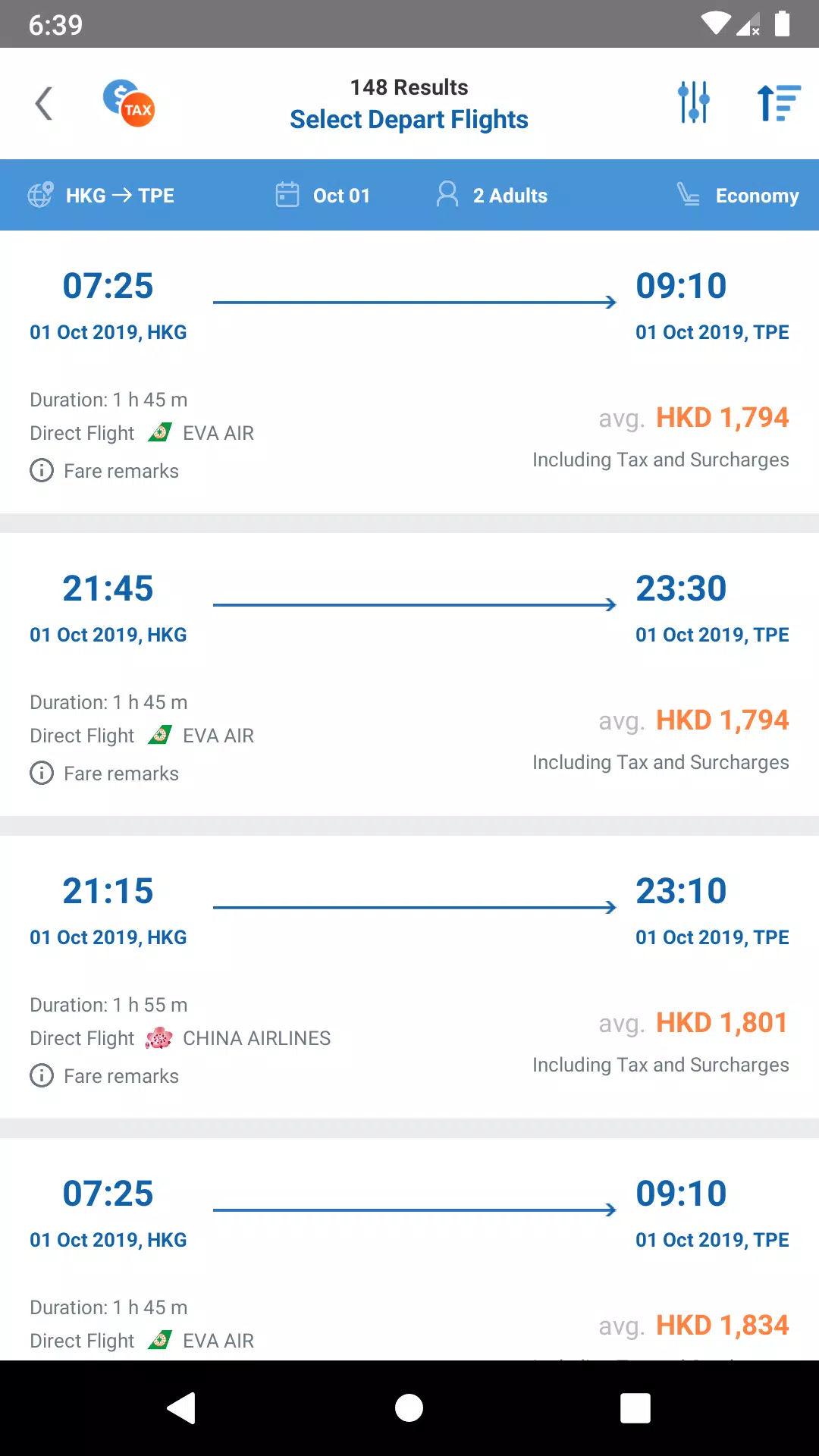Choose the HKD 1,801 China Airlines fare
The width and height of the screenshot is (819, 1456).
pos(722,1023)
